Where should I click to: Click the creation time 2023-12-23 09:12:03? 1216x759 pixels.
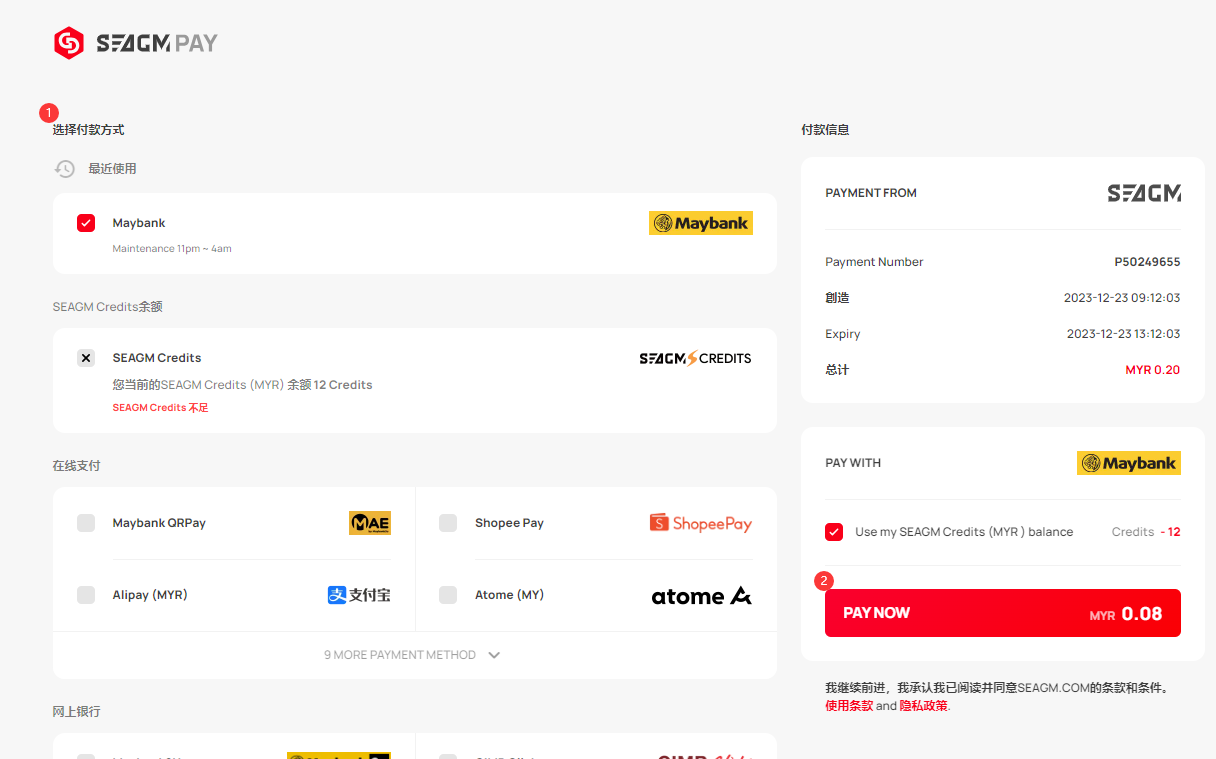click(x=1122, y=298)
